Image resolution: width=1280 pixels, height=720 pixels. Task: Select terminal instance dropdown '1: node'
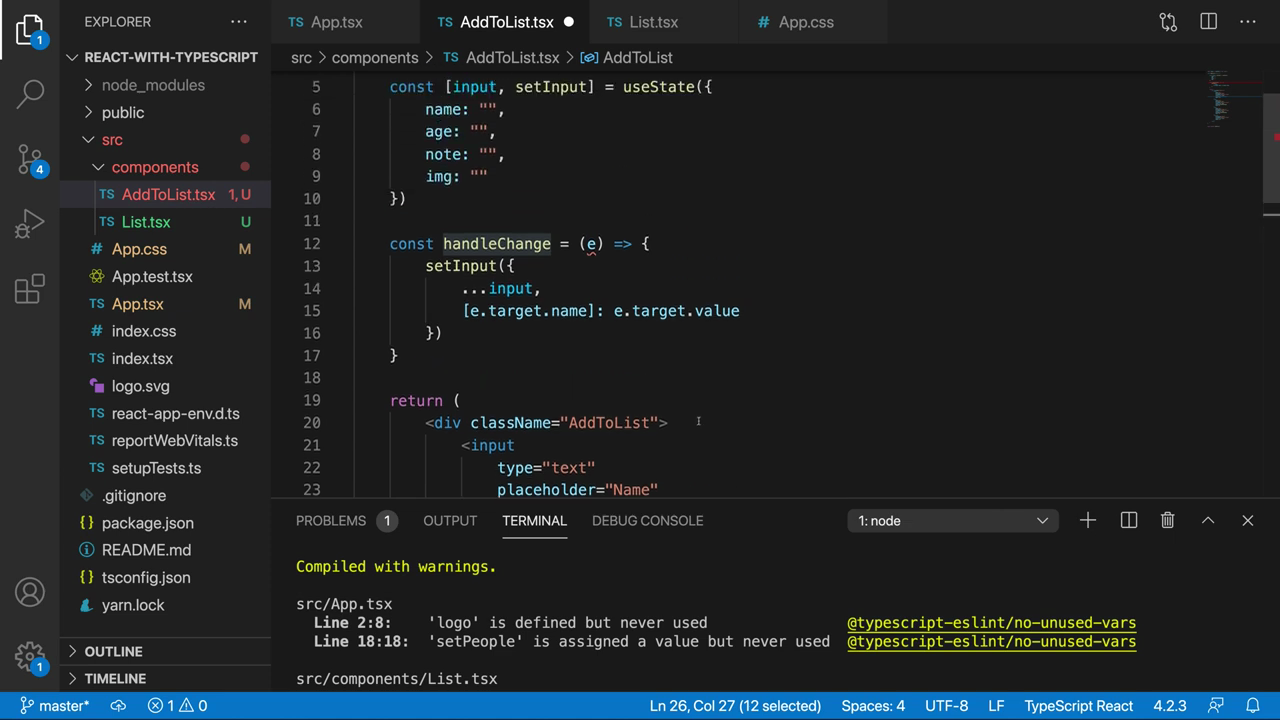pos(953,520)
